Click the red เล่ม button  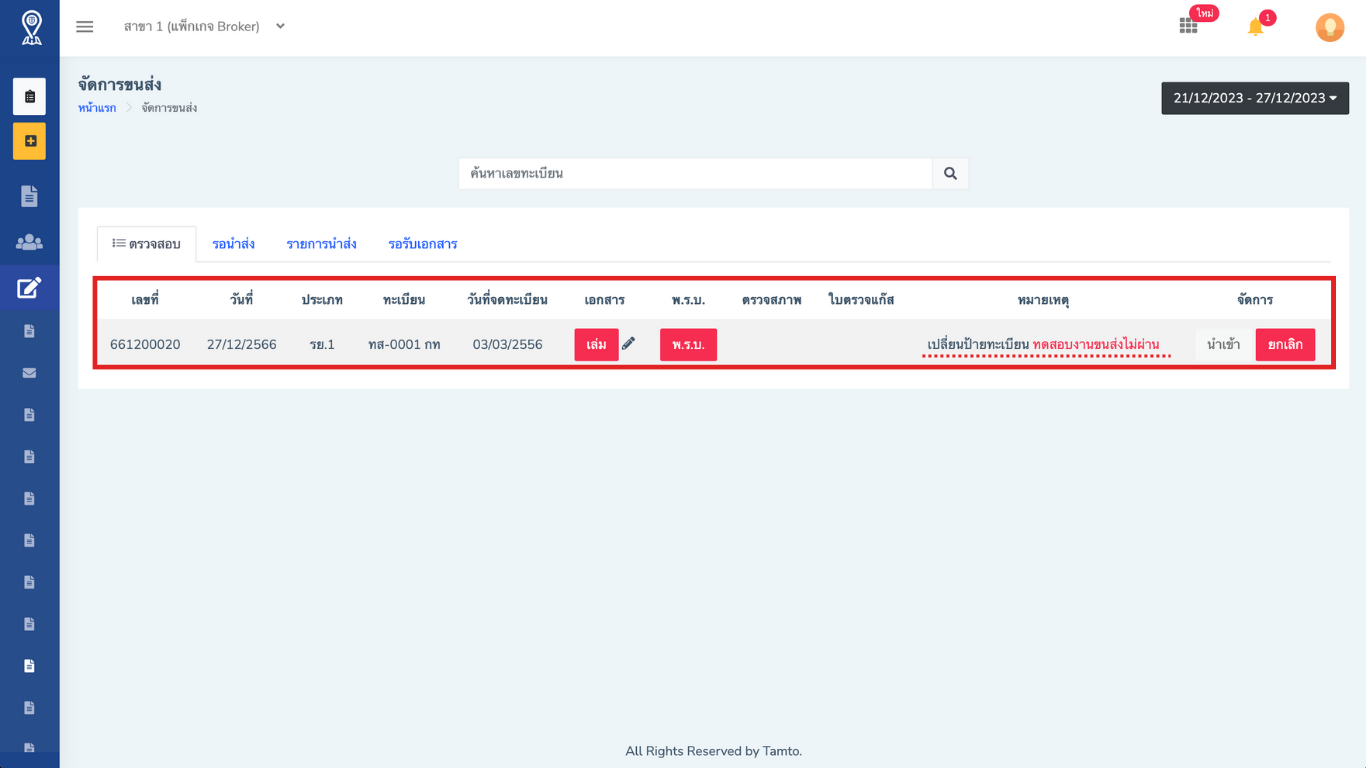[x=596, y=345]
